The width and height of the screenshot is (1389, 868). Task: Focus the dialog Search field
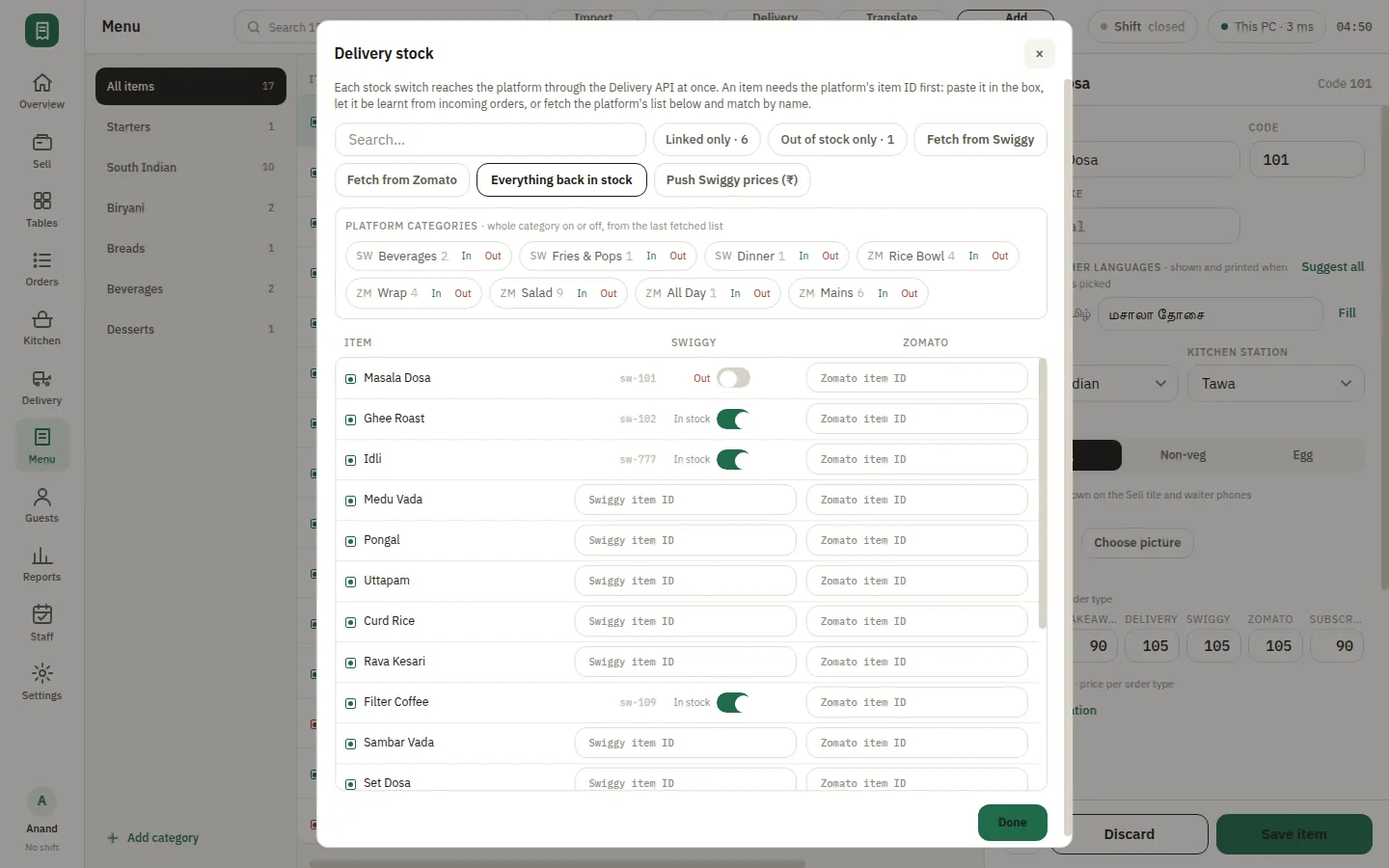pos(490,140)
